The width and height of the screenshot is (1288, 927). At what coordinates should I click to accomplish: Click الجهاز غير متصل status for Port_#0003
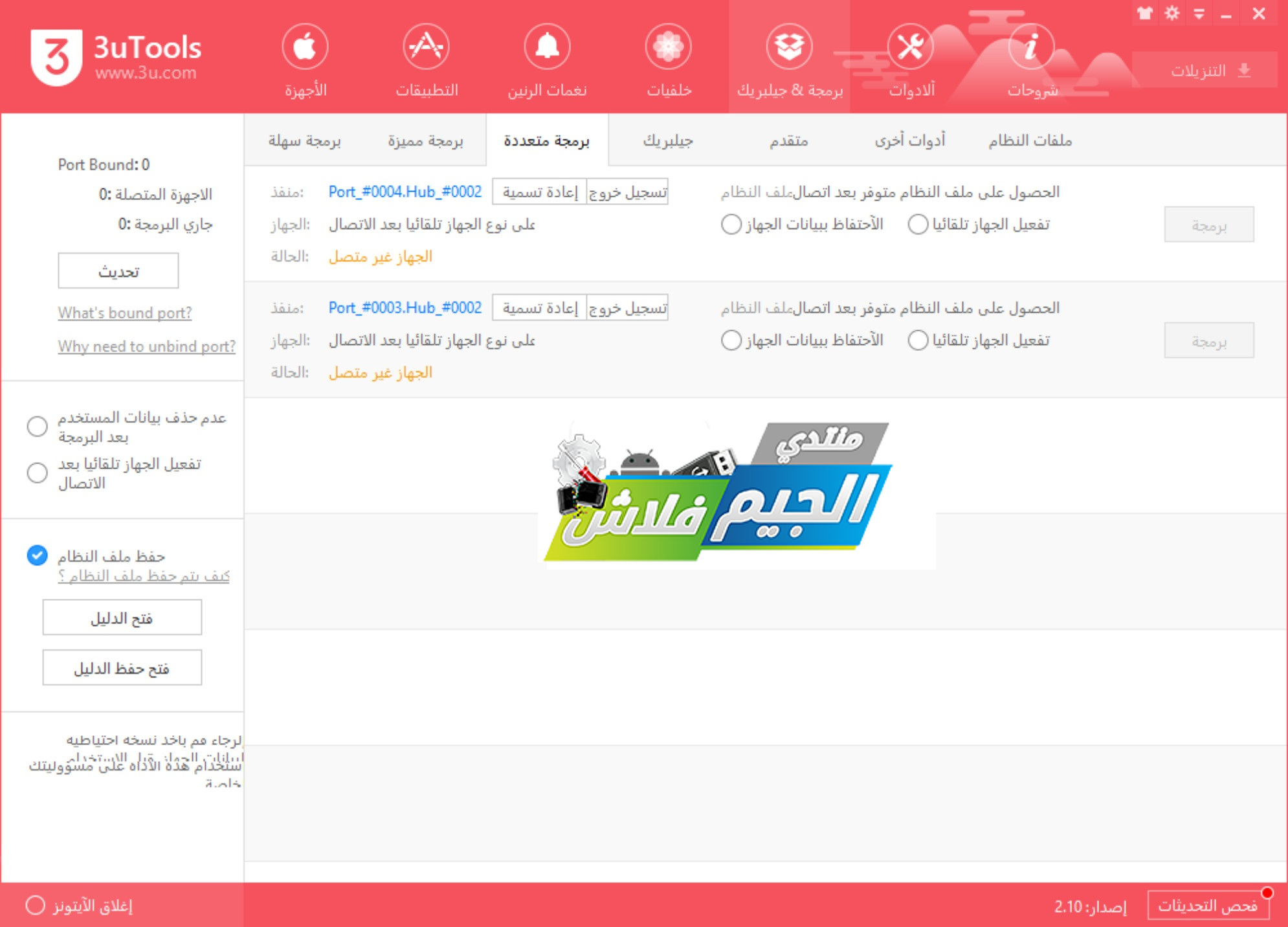pyautogui.click(x=381, y=373)
